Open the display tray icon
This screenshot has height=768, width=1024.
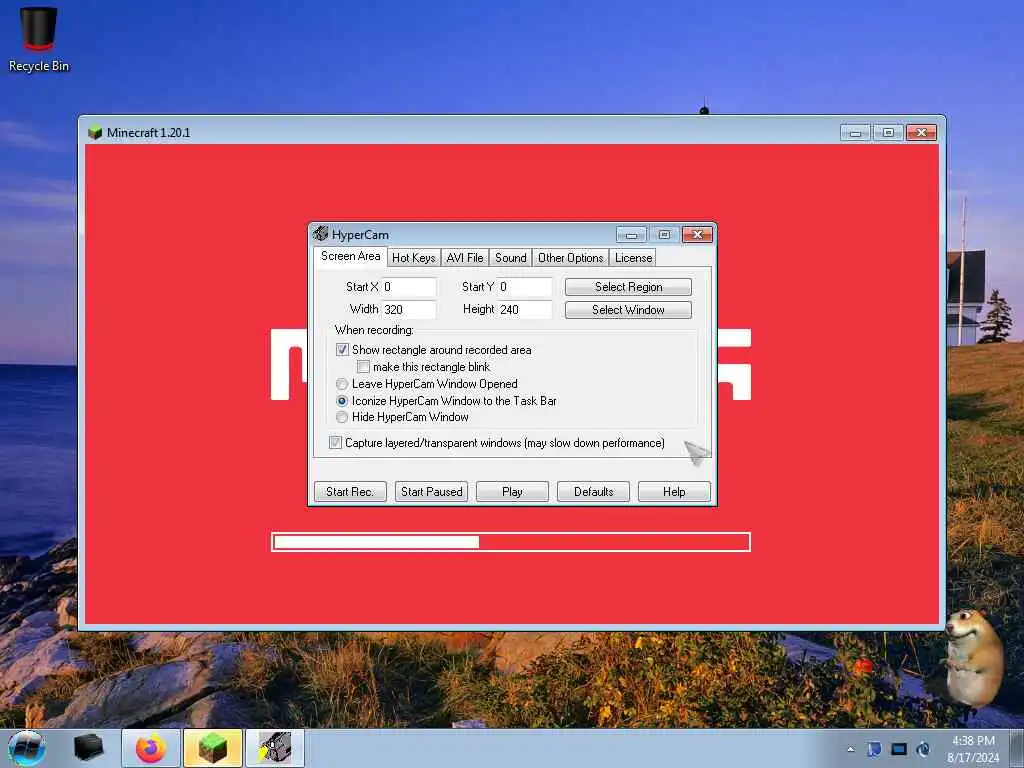[x=899, y=749]
